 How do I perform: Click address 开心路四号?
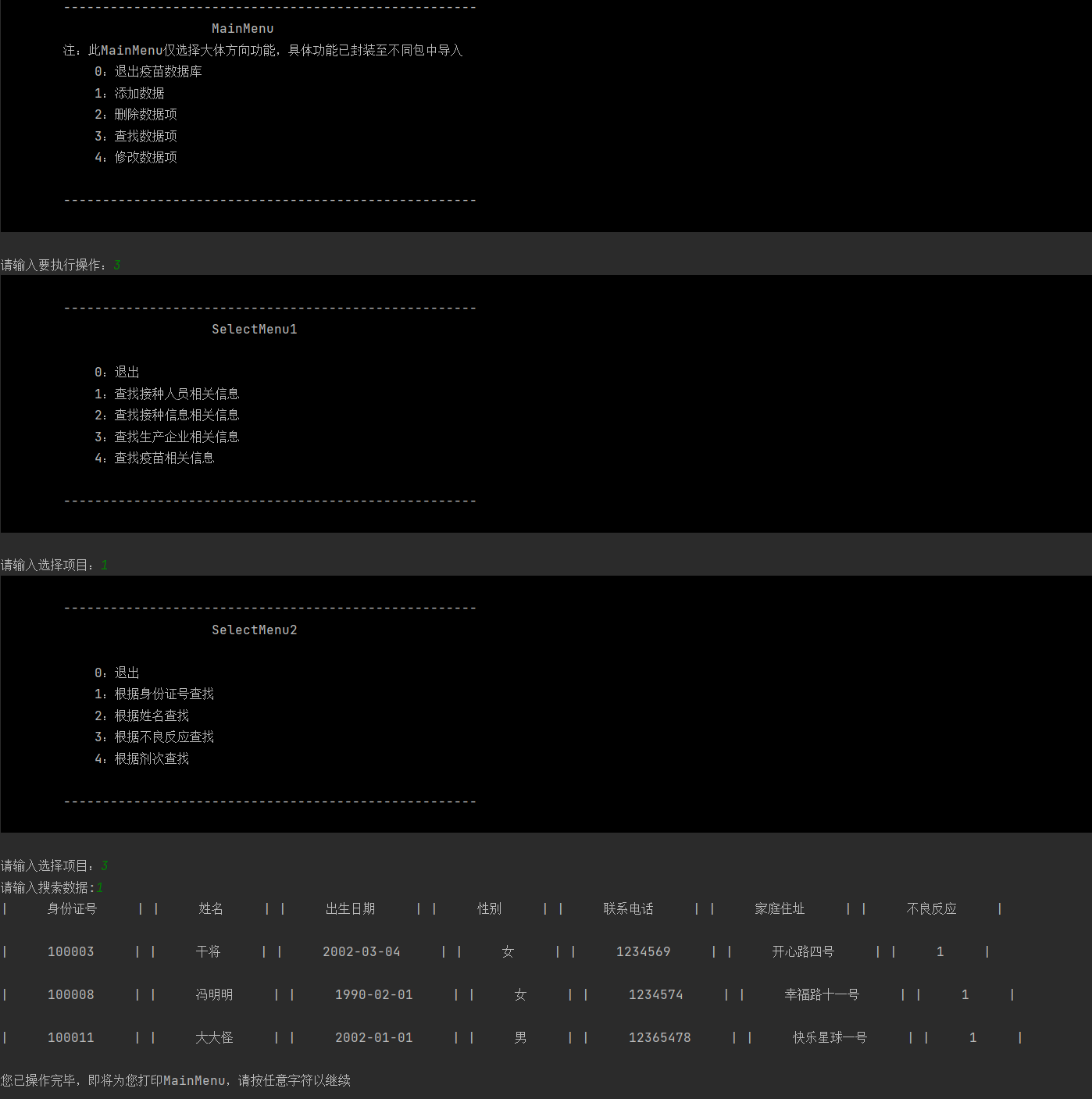803,951
